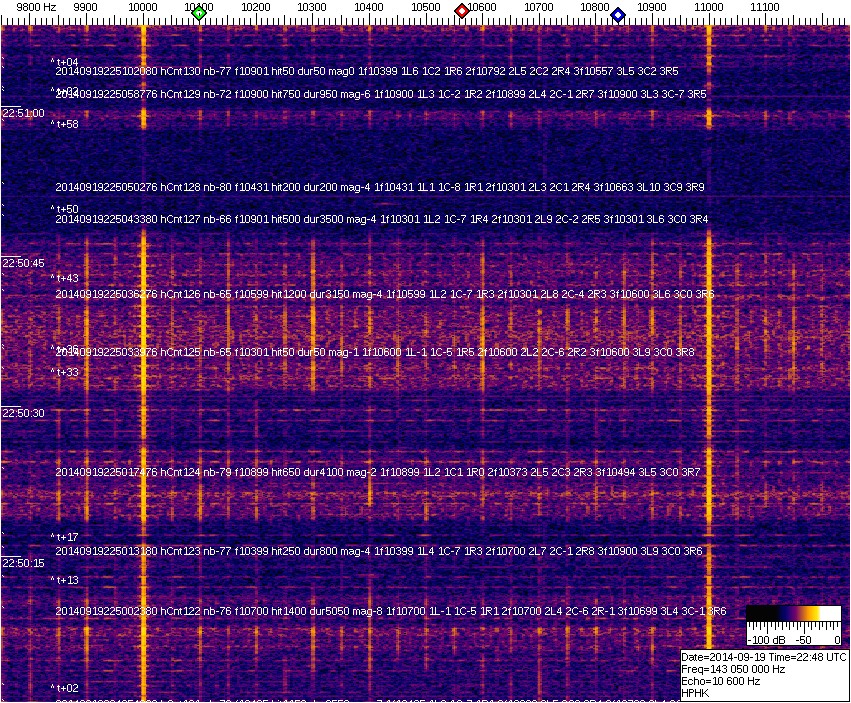Screen dimensions: 851x703
Task: Click the t+17 event marker
Action: pos(66,537)
